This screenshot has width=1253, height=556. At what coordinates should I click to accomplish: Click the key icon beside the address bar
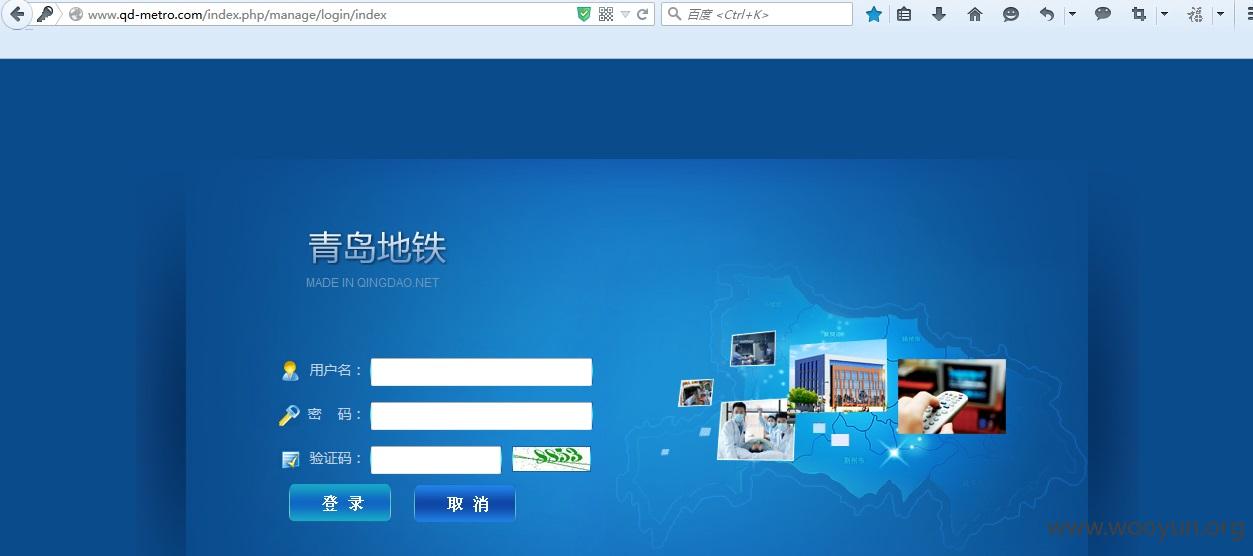tap(45, 14)
